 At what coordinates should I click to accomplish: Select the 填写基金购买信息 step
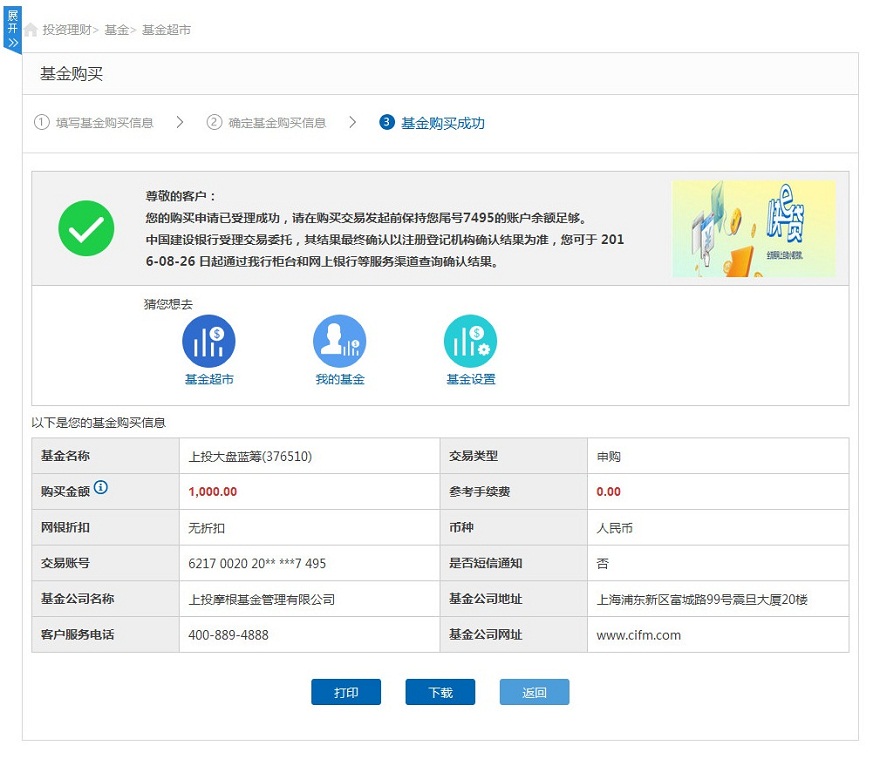tap(105, 123)
